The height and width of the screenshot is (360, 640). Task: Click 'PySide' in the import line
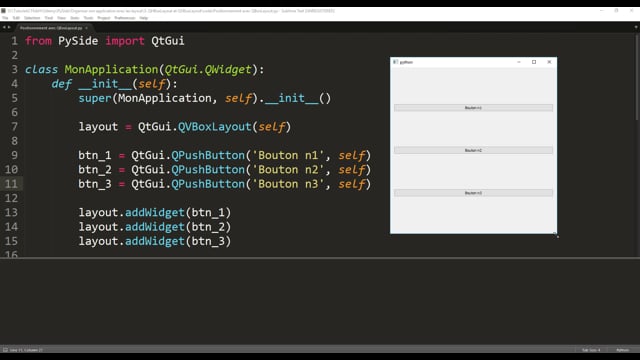coord(78,41)
